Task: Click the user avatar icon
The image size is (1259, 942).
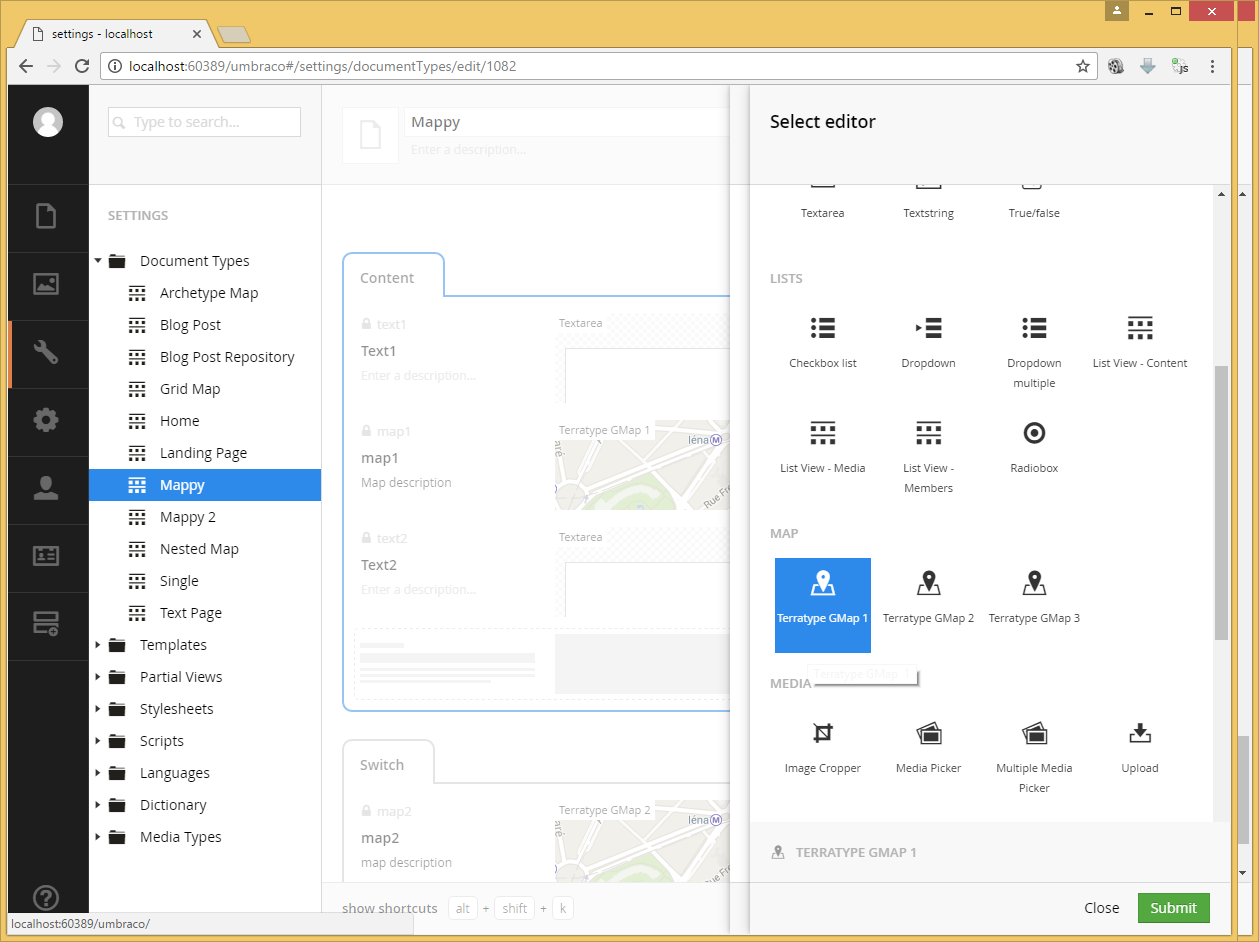Action: (x=48, y=122)
